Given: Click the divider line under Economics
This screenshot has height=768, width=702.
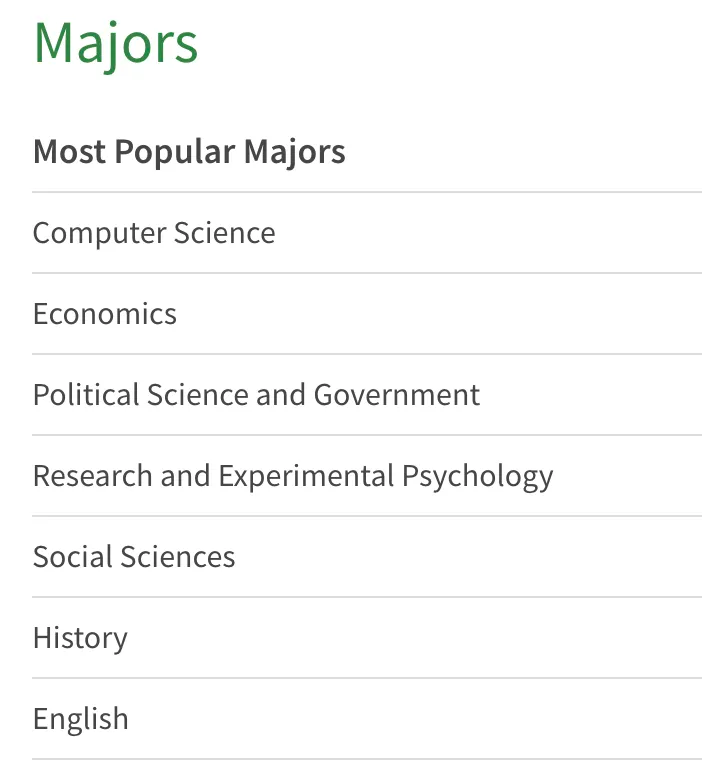Looking at the screenshot, I should click(367, 354).
